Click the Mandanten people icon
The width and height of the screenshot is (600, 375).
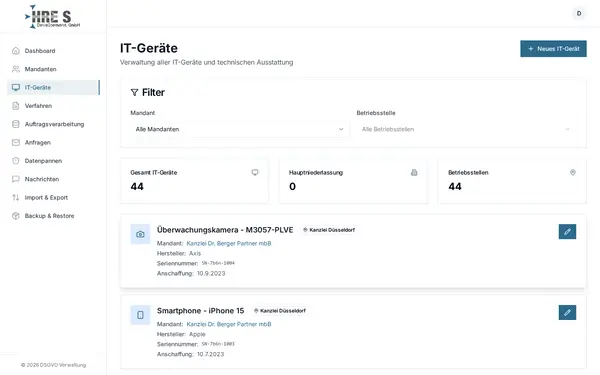pyautogui.click(x=16, y=69)
